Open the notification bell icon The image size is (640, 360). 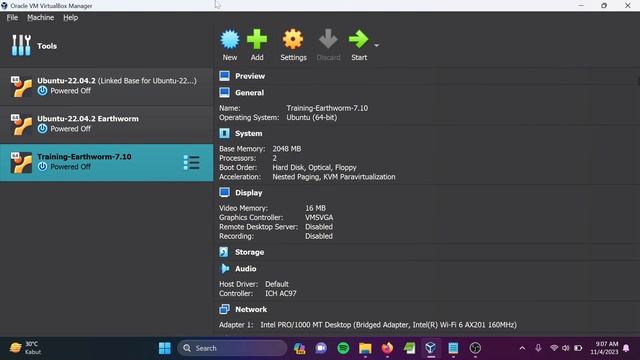pos(627,348)
